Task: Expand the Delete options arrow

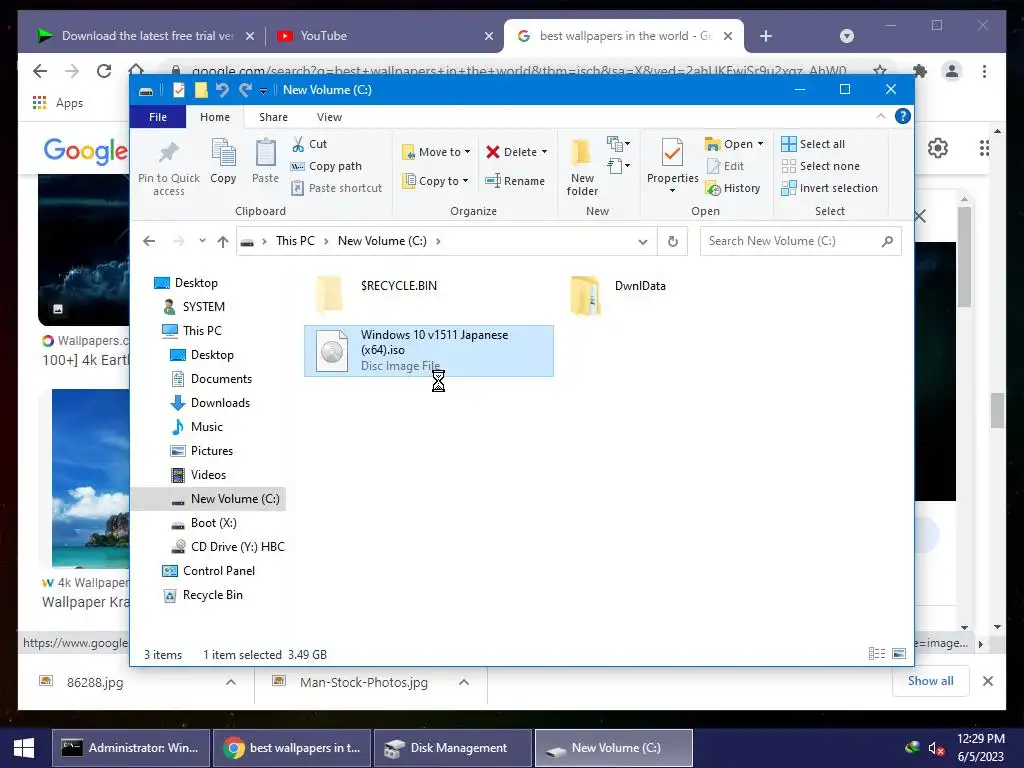Action: 544,152
